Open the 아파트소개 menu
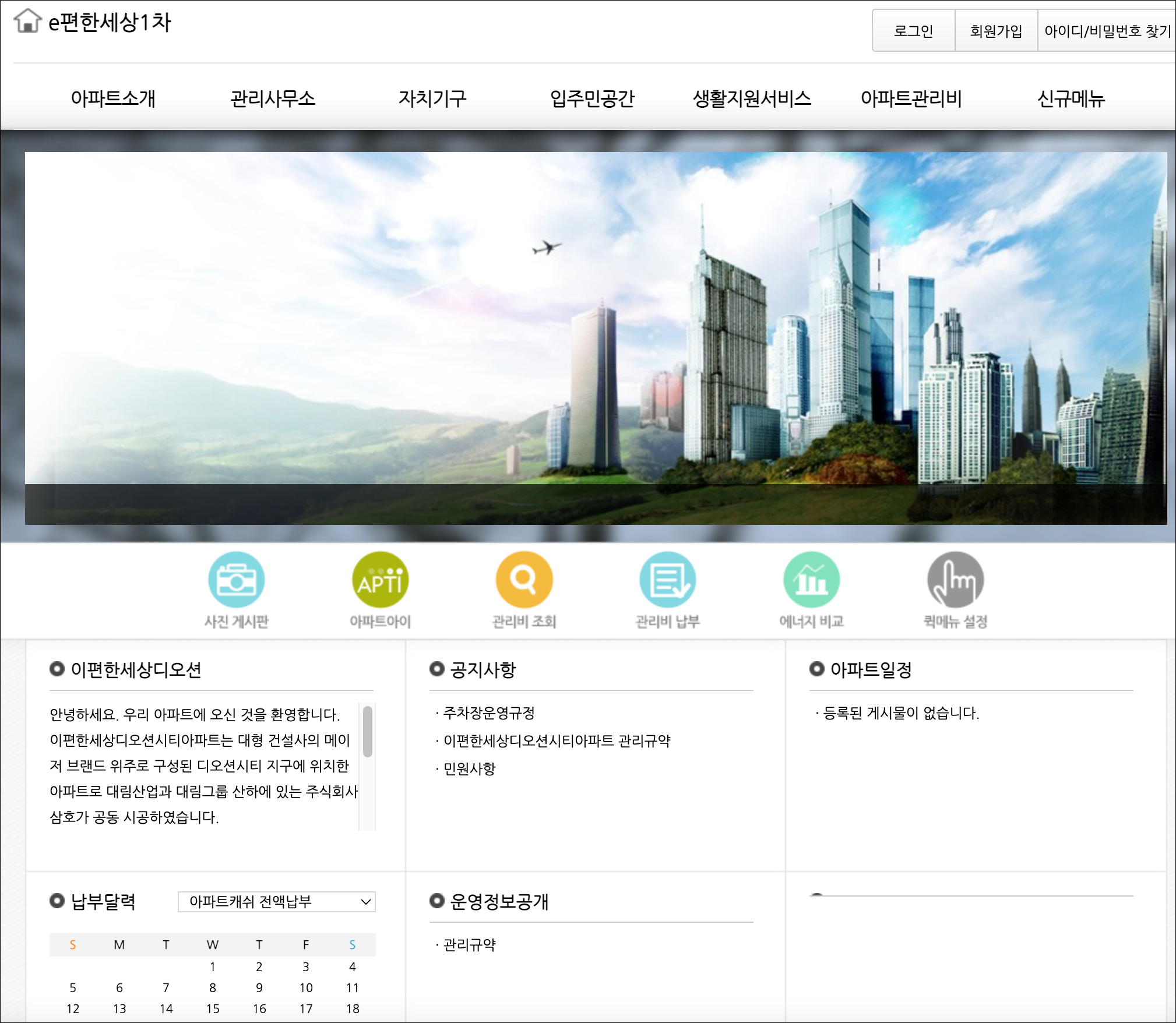Viewport: 1176px width, 1023px height. coord(113,98)
